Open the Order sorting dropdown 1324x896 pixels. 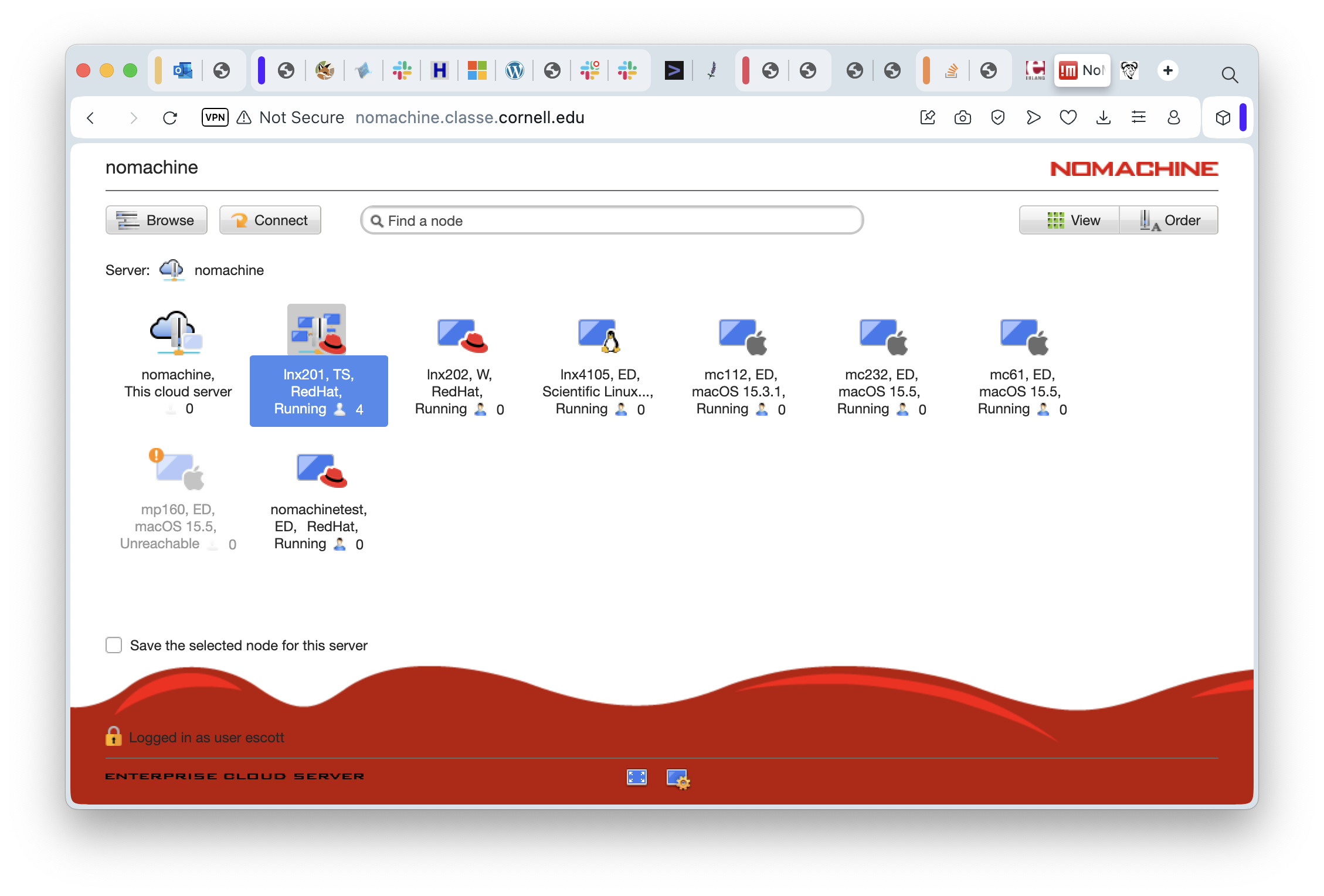point(1169,220)
